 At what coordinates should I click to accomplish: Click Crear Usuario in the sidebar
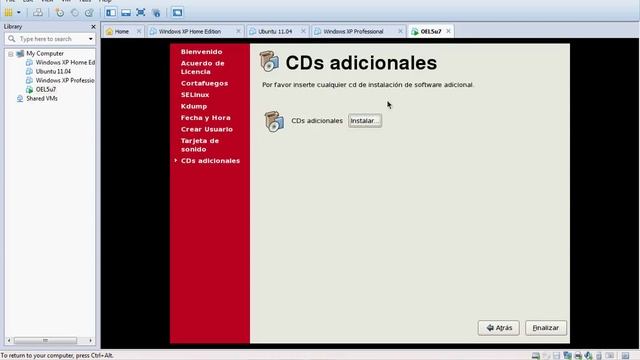coord(207,129)
